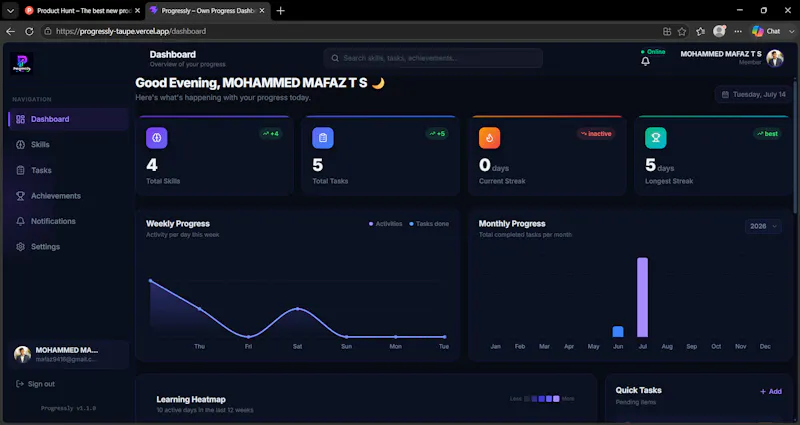Viewport: 800px width, 425px height.
Task: Click the Skills brain icon in sidebar
Action: pyautogui.click(x=20, y=144)
